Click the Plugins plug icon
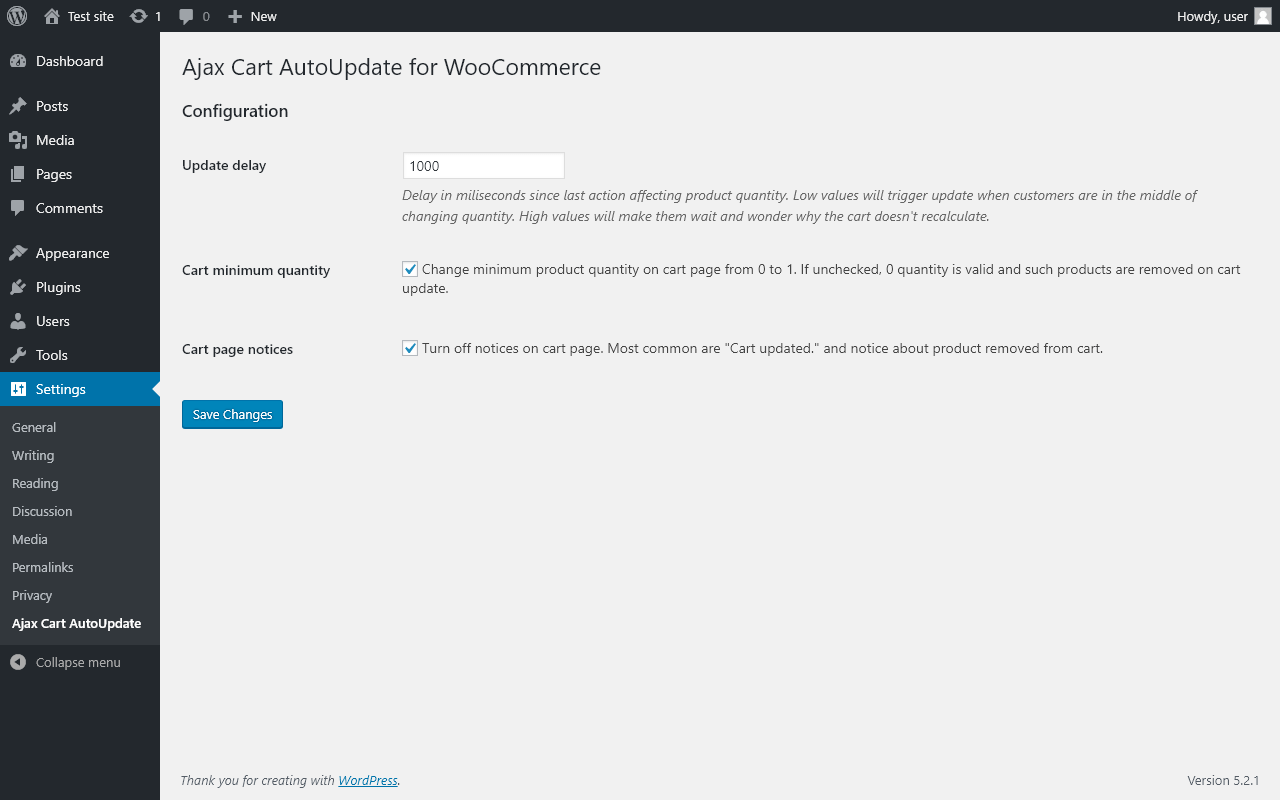This screenshot has height=800, width=1280. click(x=18, y=287)
